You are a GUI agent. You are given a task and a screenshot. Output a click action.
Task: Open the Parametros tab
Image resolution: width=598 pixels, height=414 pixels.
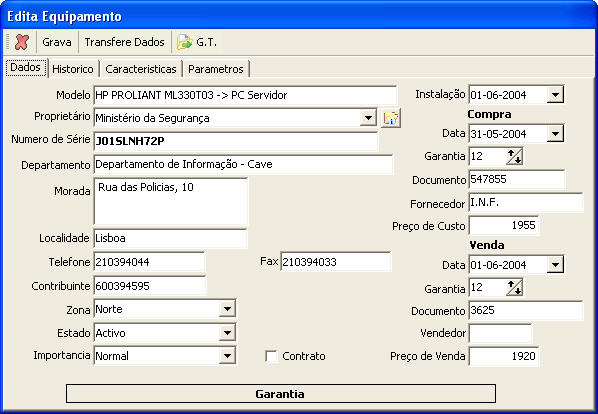216,69
